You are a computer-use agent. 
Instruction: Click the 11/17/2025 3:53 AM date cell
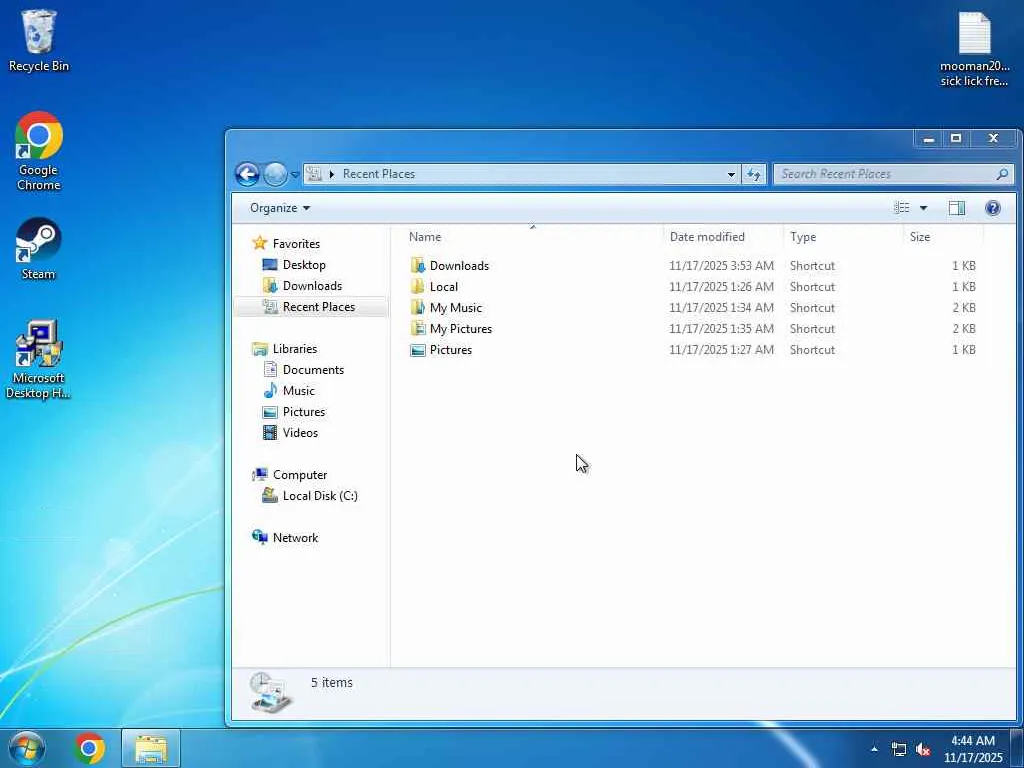click(x=721, y=266)
